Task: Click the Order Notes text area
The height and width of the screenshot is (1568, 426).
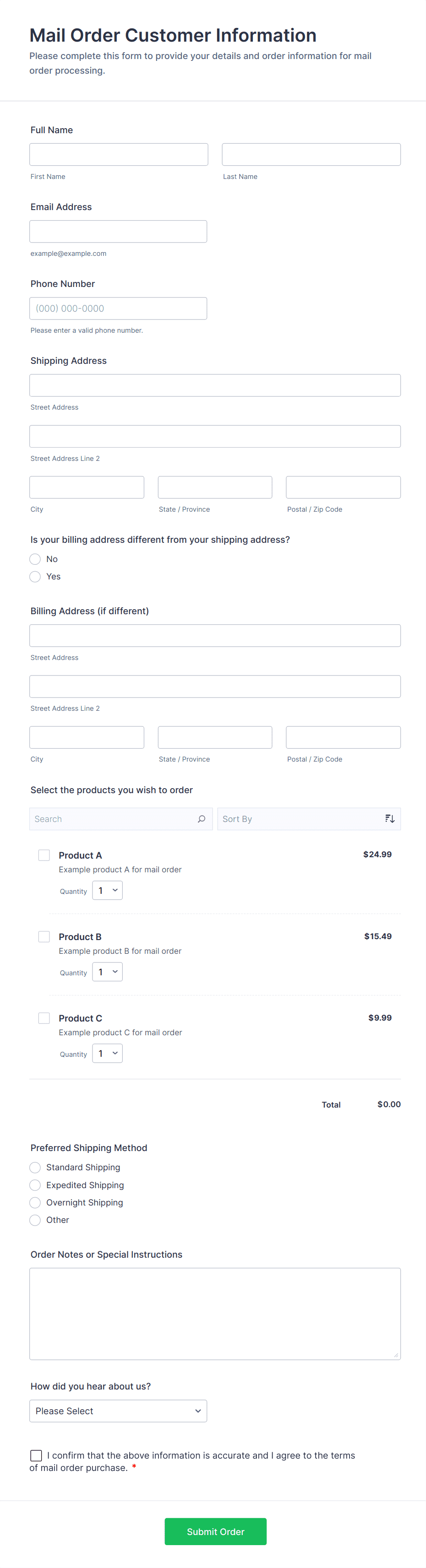Action: tap(214, 1313)
